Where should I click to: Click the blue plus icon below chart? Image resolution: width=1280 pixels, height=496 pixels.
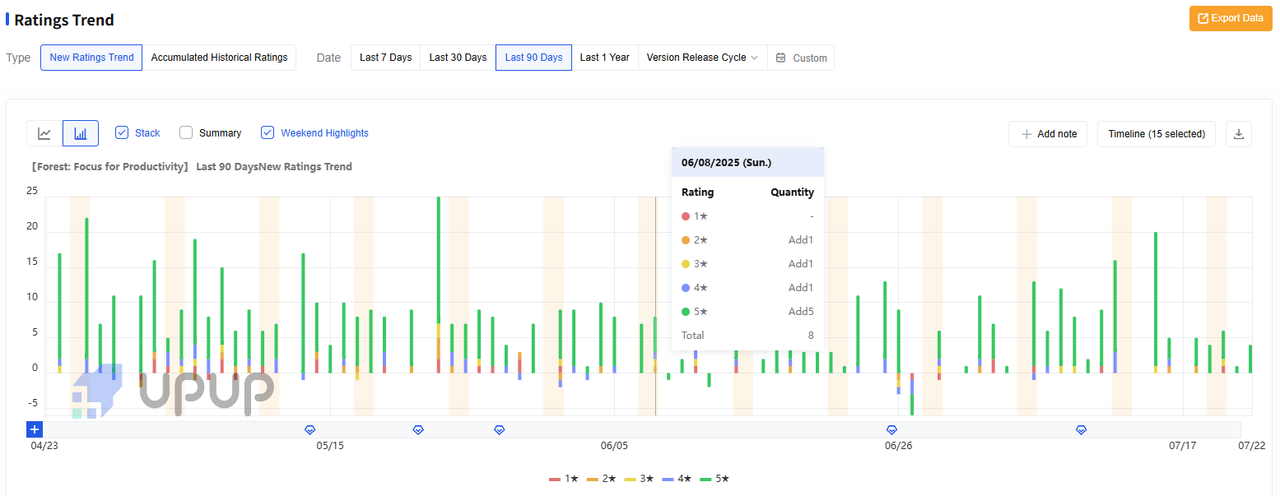coord(34,429)
